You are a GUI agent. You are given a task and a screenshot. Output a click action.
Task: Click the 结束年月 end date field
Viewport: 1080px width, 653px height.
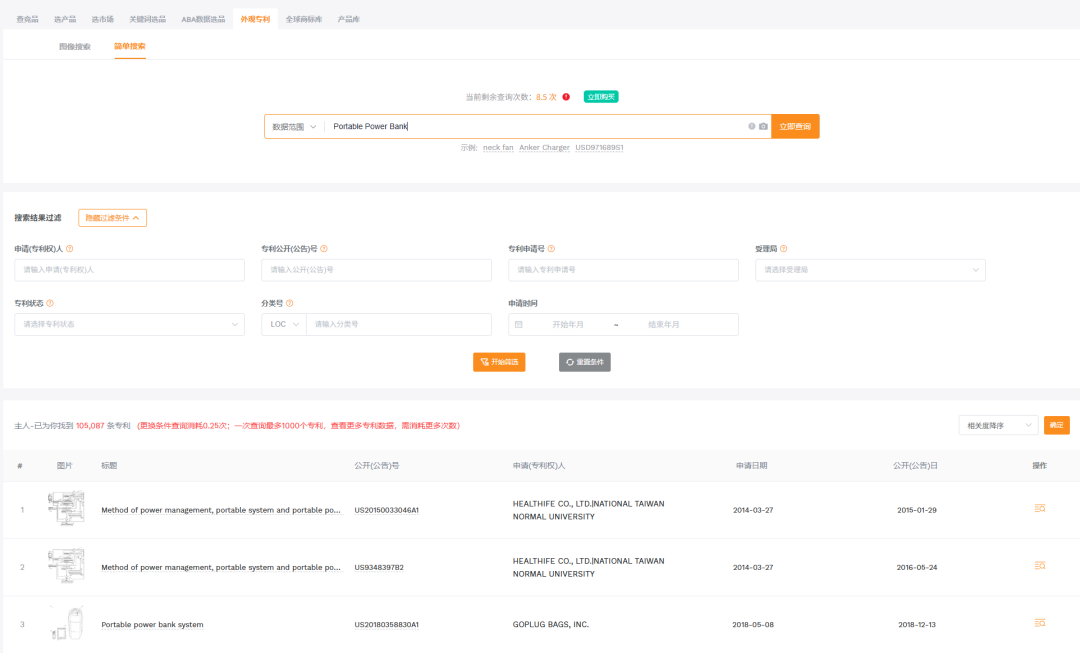pyautogui.click(x=663, y=324)
